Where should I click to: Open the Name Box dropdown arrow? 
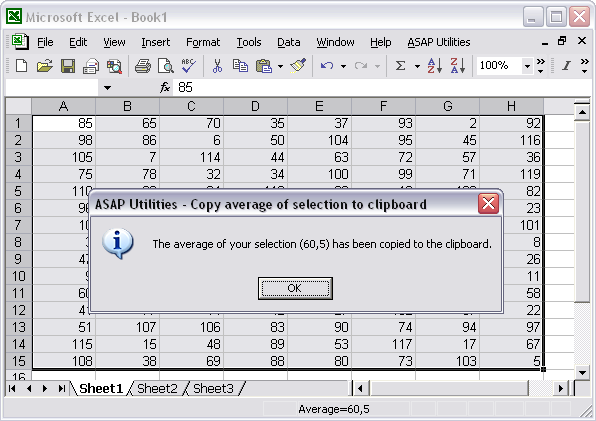point(108,88)
